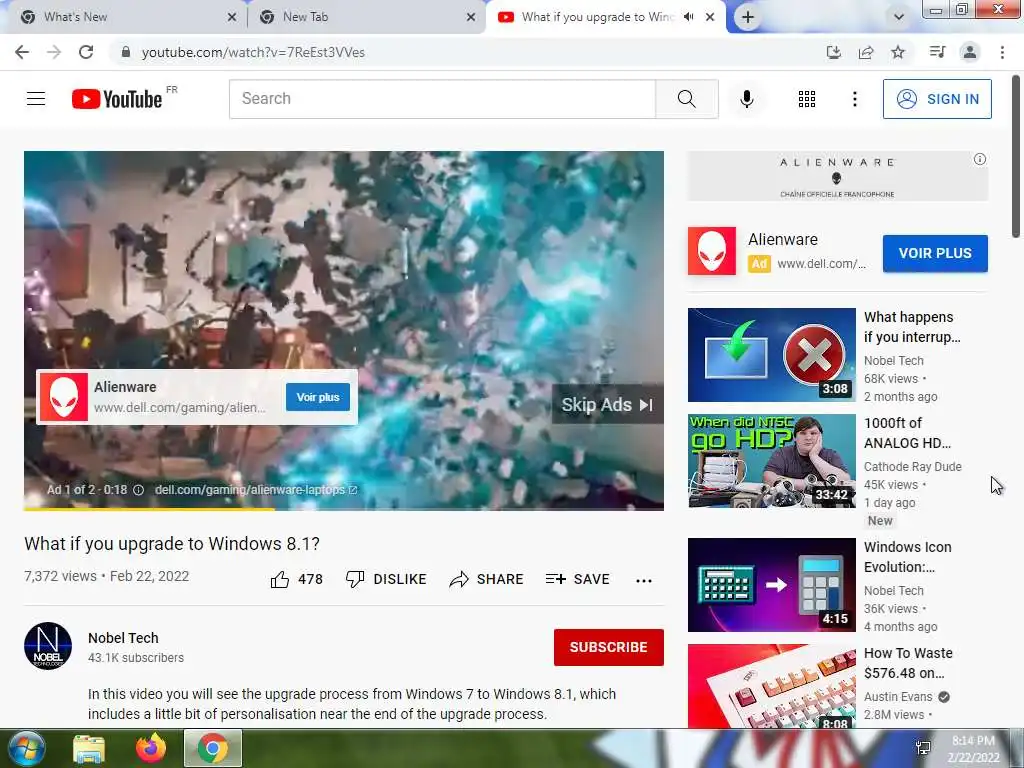Open the YouTube guide hamburger menu
Screen dimensions: 1024x768
[x=36, y=99]
